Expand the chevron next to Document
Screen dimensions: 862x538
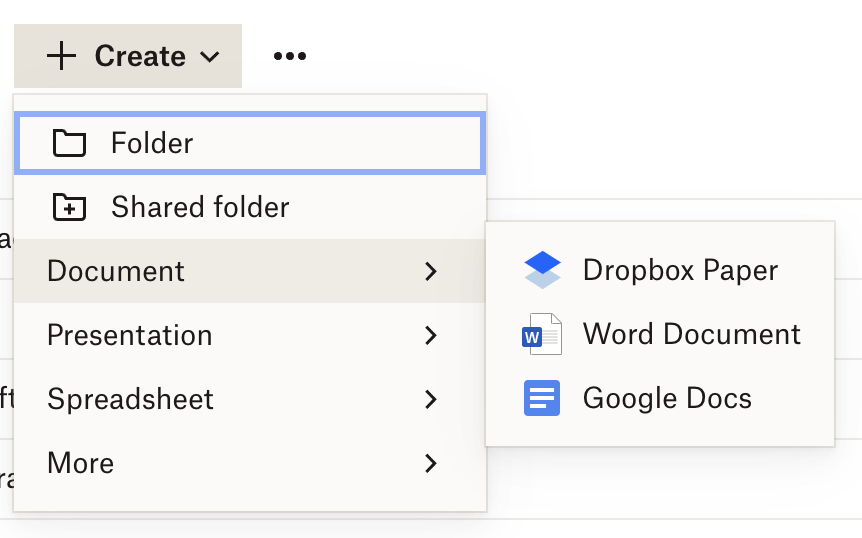coord(431,271)
